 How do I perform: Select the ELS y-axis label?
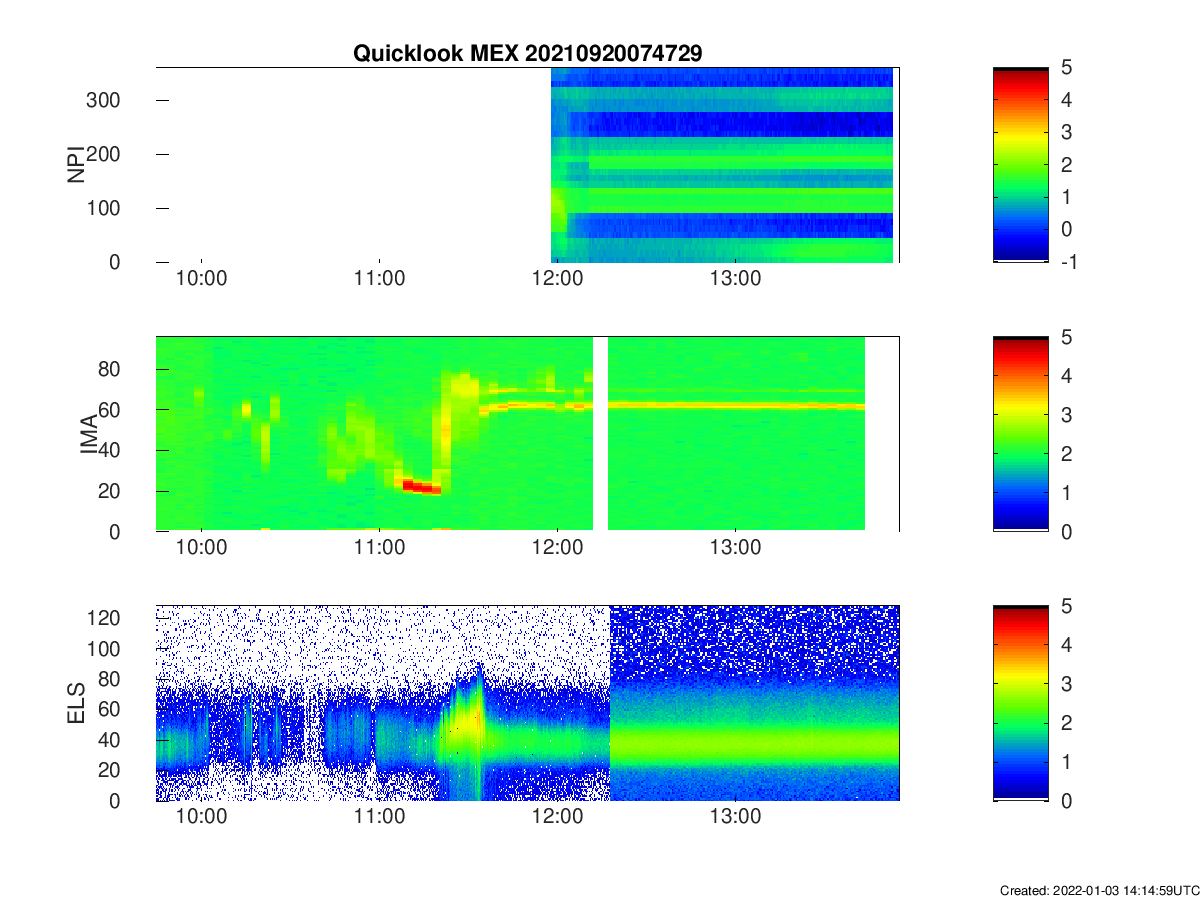[75, 703]
